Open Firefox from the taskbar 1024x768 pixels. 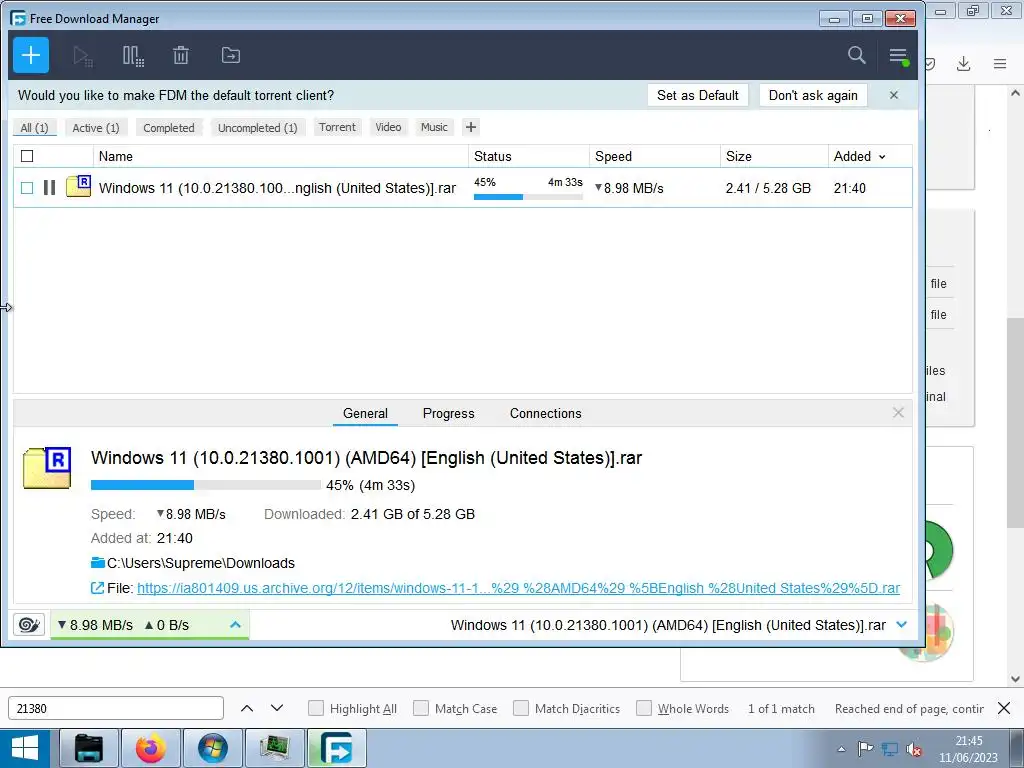click(150, 748)
